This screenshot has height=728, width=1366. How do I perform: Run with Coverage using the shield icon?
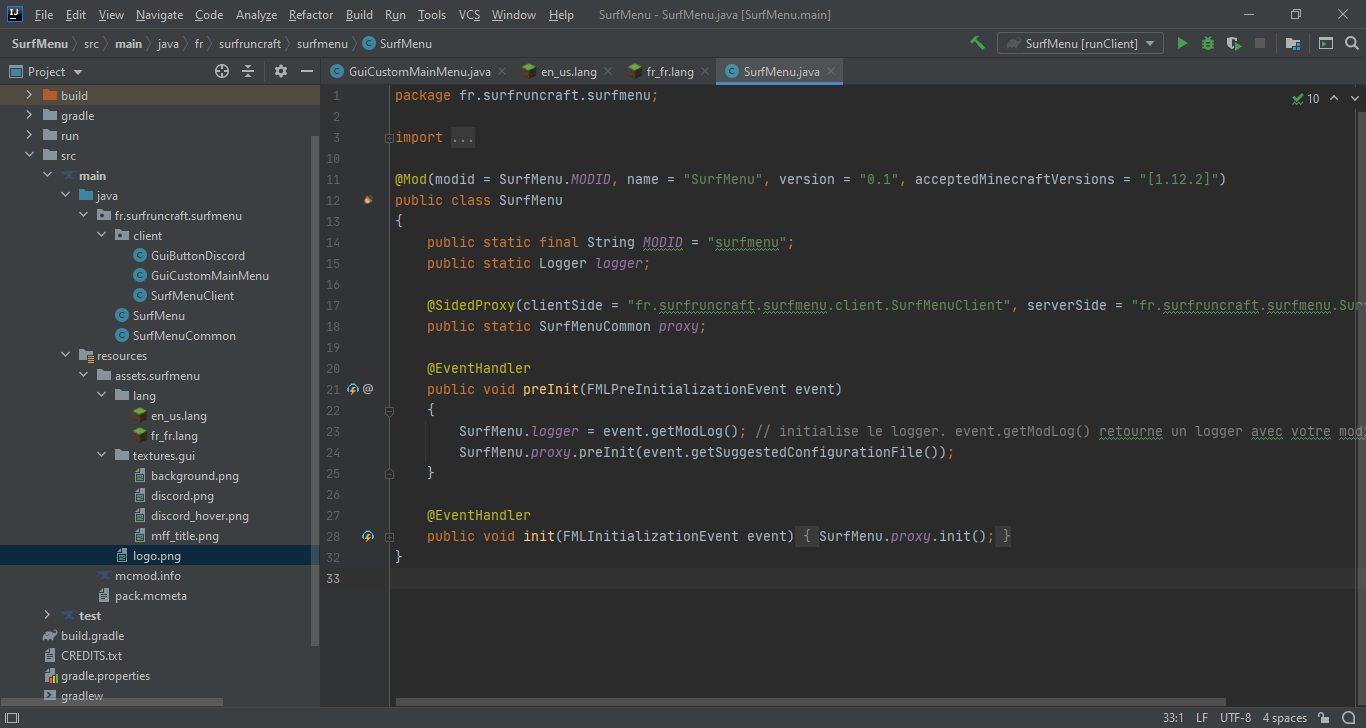tap(1234, 43)
